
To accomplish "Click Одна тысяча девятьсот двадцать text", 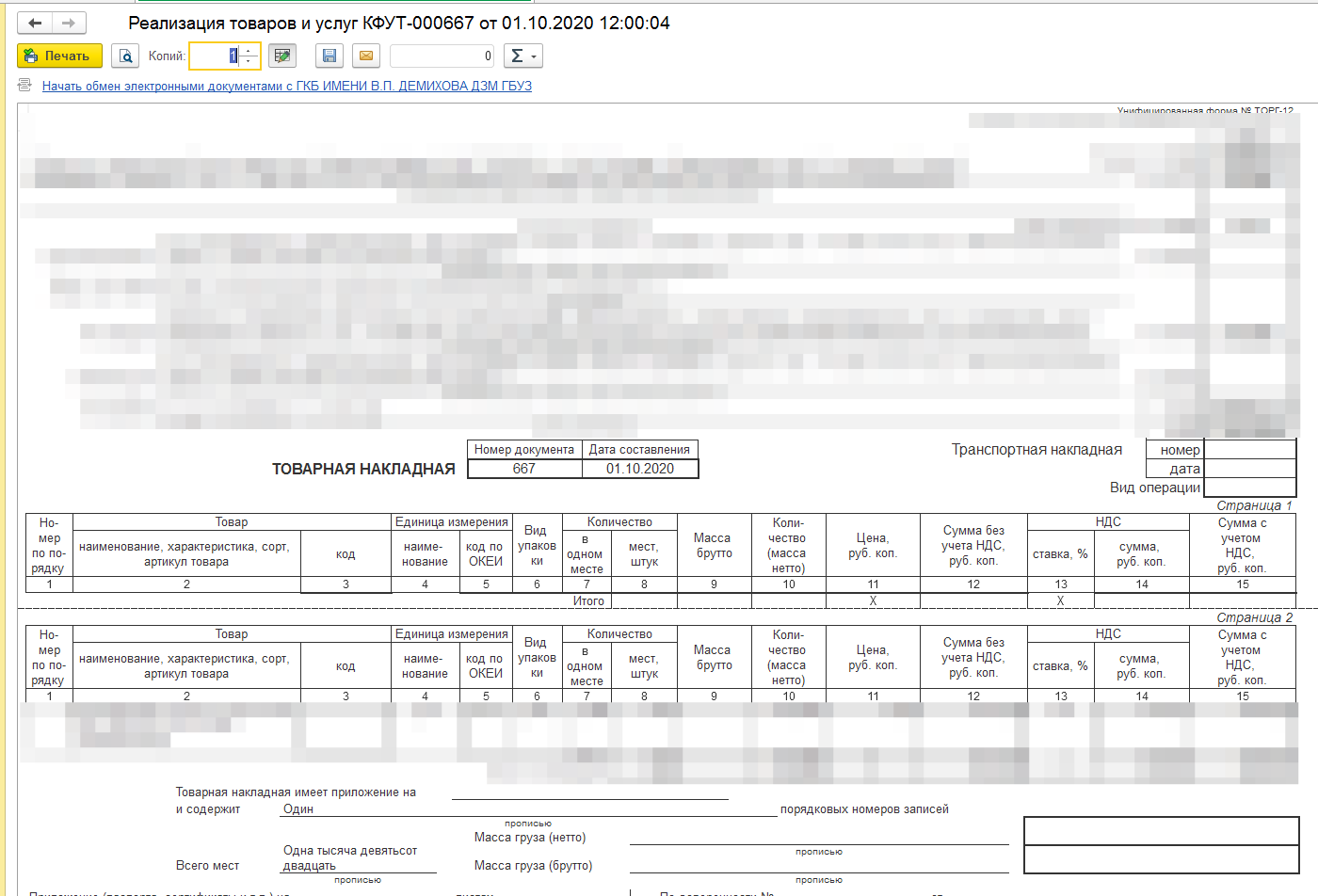I will tap(350, 857).
